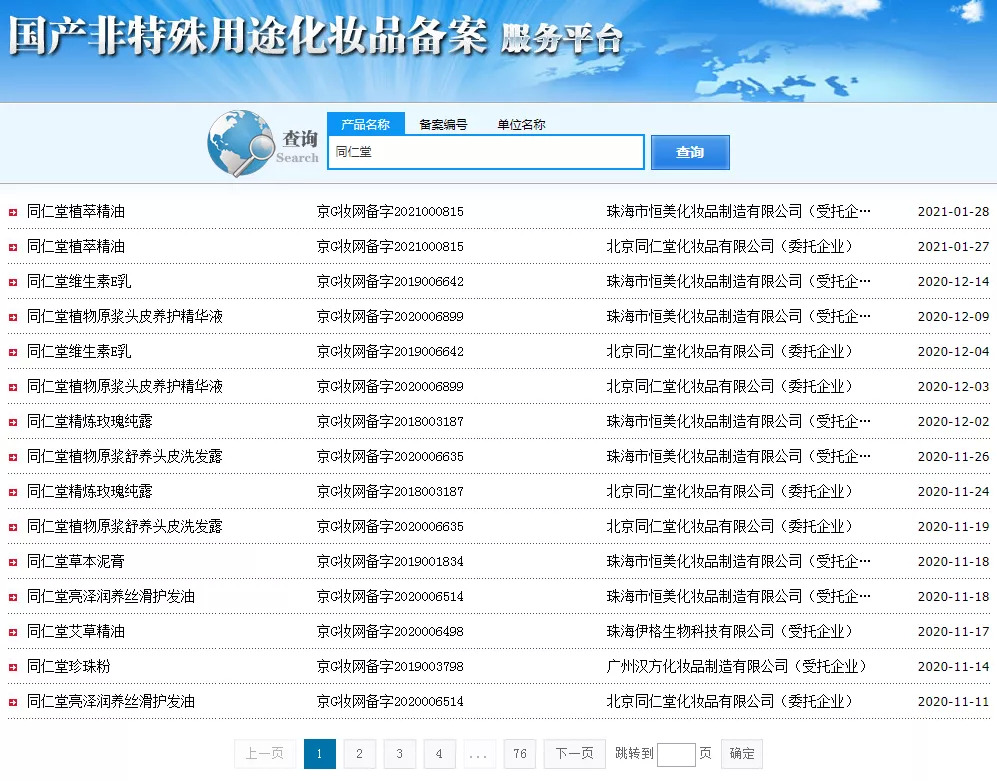Click filing number 京G妆网备字2019003798
997x781 pixels.
point(390,667)
